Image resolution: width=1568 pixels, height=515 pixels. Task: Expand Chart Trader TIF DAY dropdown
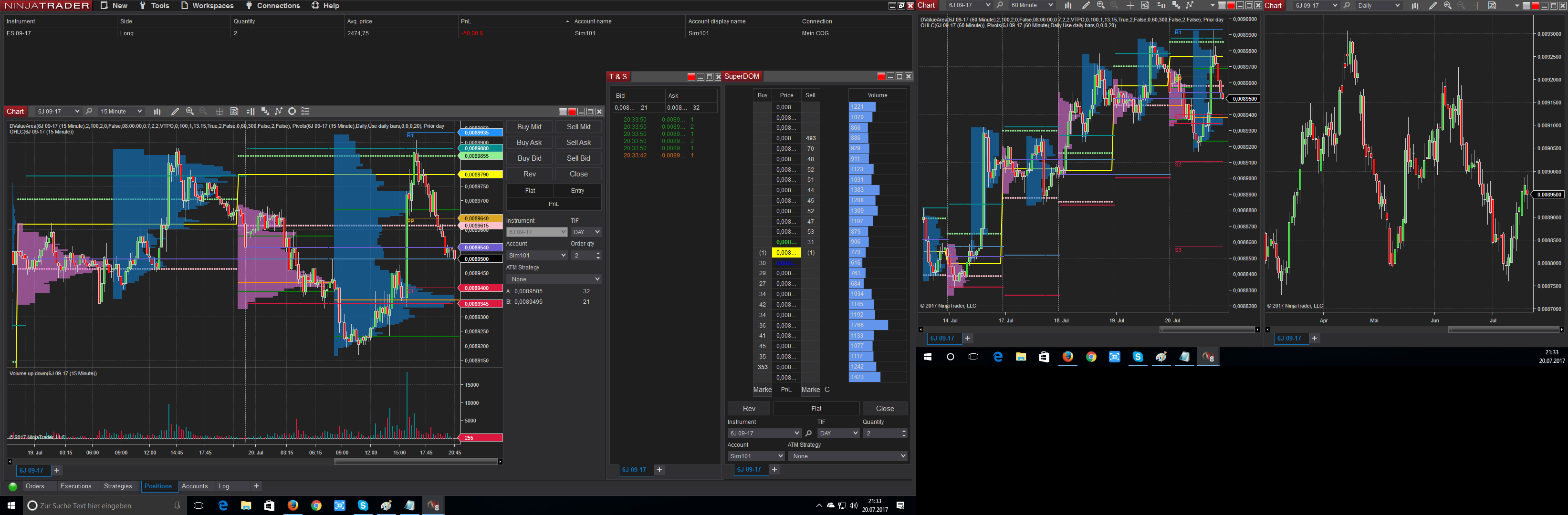pyautogui.click(x=586, y=232)
